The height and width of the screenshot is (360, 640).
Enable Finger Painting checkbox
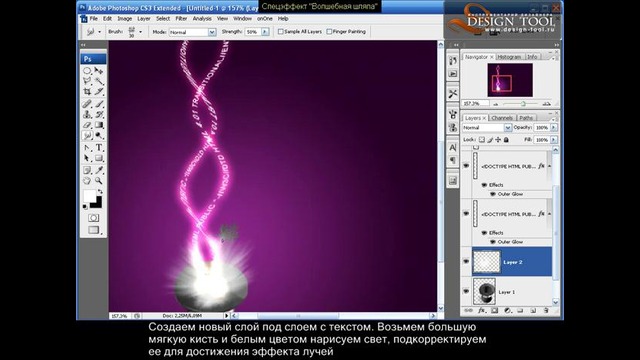329,31
